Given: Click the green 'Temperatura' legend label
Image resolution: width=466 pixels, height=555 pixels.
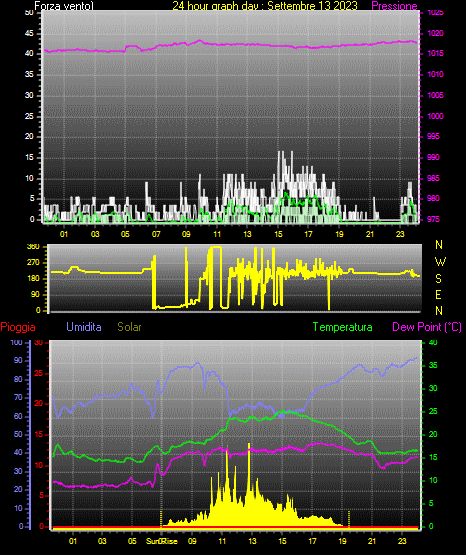Looking at the screenshot, I should 342,327.
